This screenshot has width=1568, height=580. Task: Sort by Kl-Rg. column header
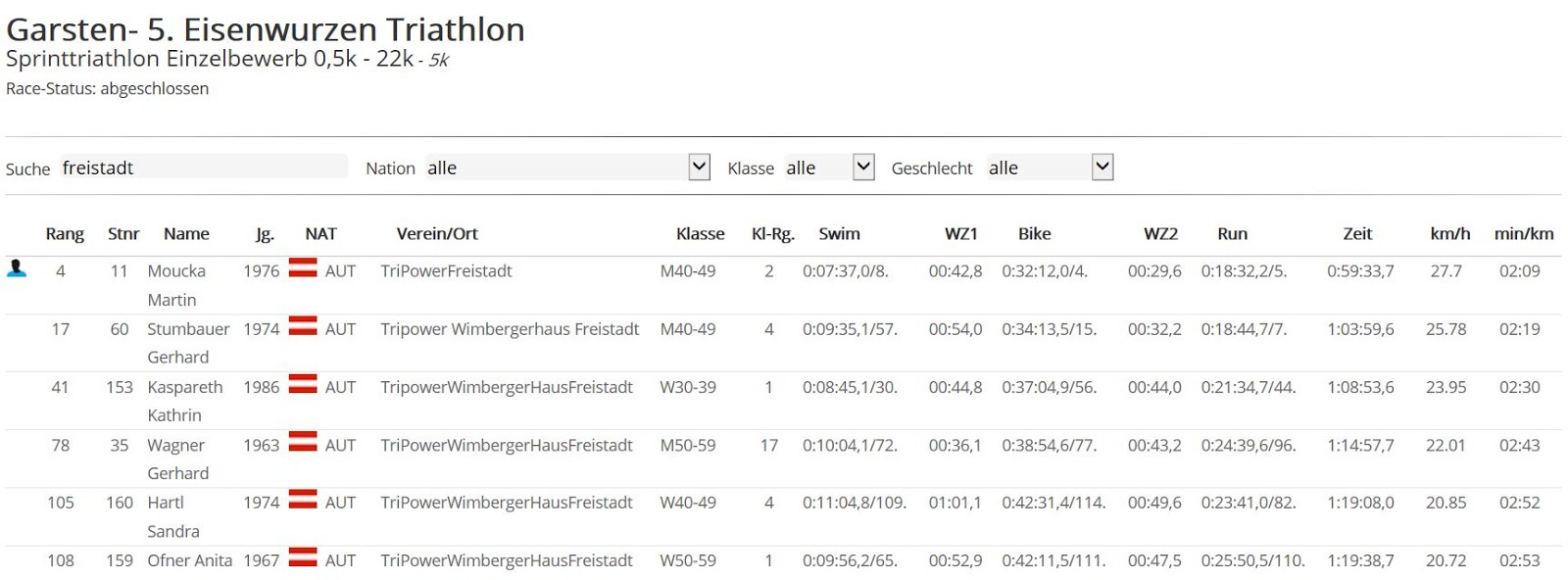coord(772,234)
